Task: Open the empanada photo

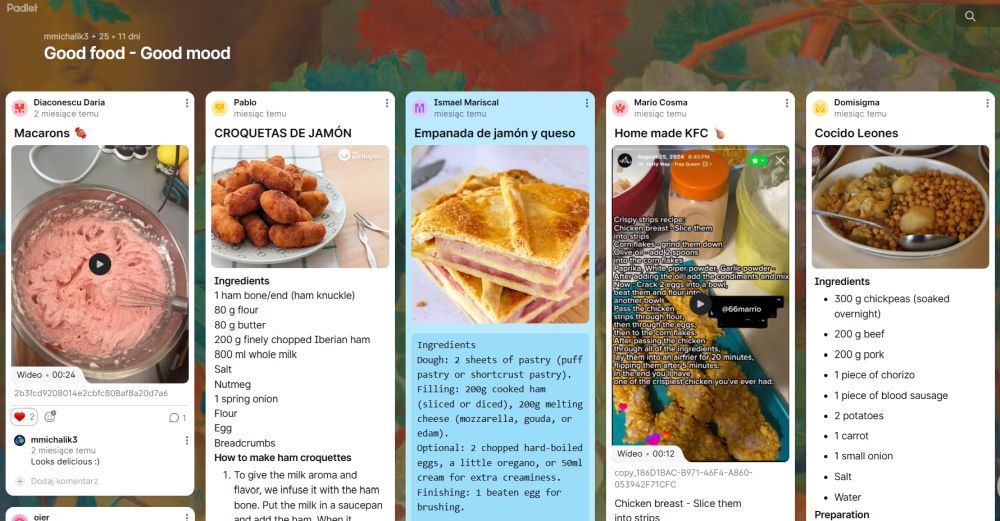Action: [501, 234]
